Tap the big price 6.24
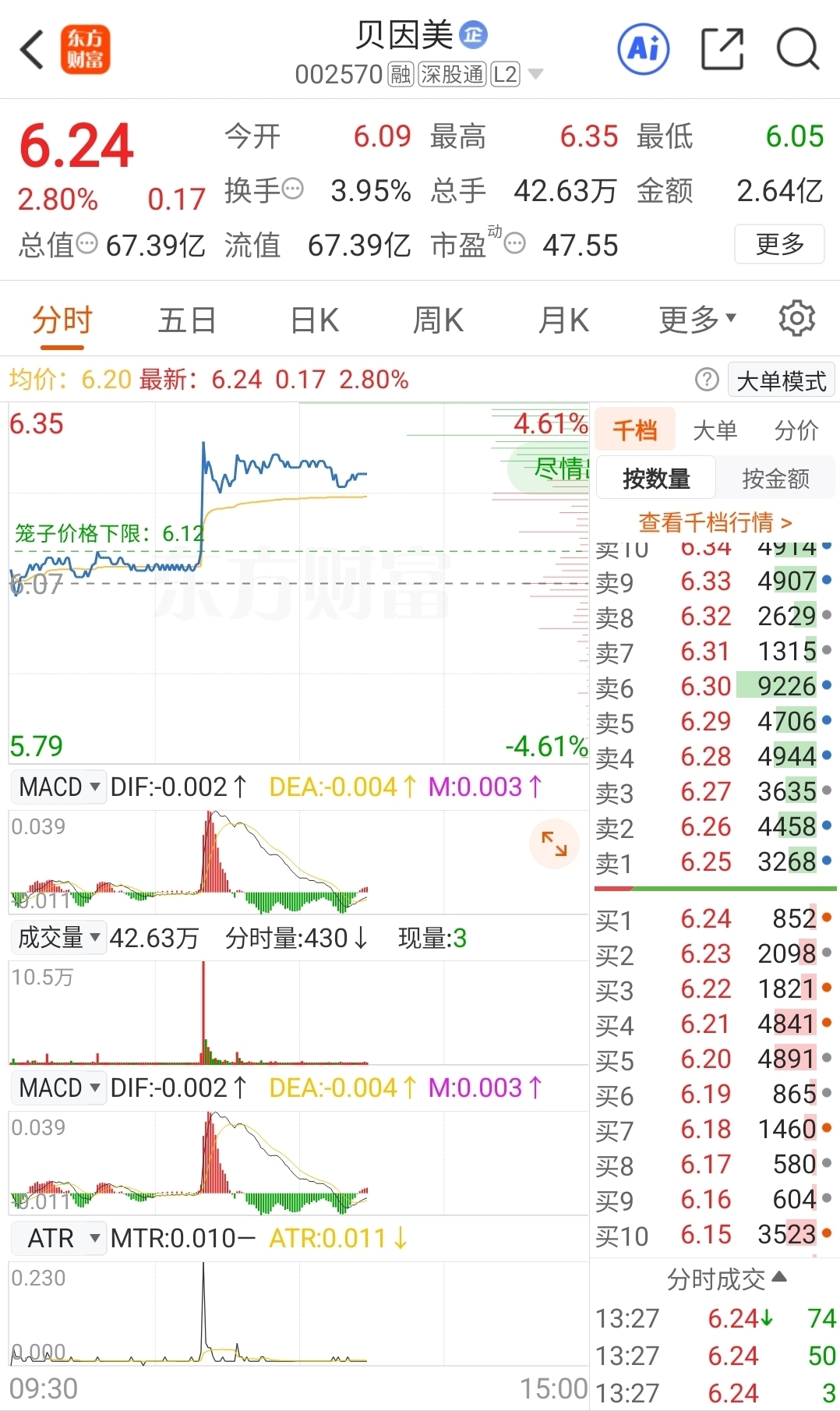 pyautogui.click(x=76, y=146)
